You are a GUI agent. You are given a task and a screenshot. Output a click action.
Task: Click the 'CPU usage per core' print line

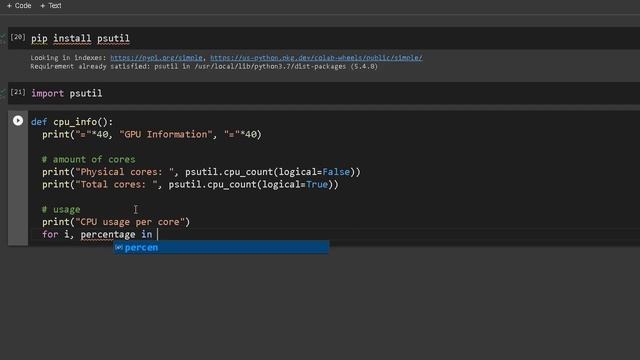(x=116, y=222)
